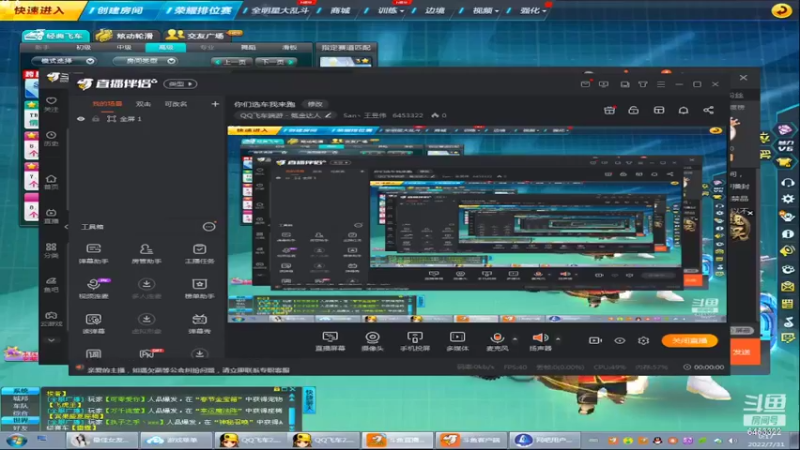800x450 pixels.
Task: Select 我的场景 tab
Action: [x=107, y=104]
